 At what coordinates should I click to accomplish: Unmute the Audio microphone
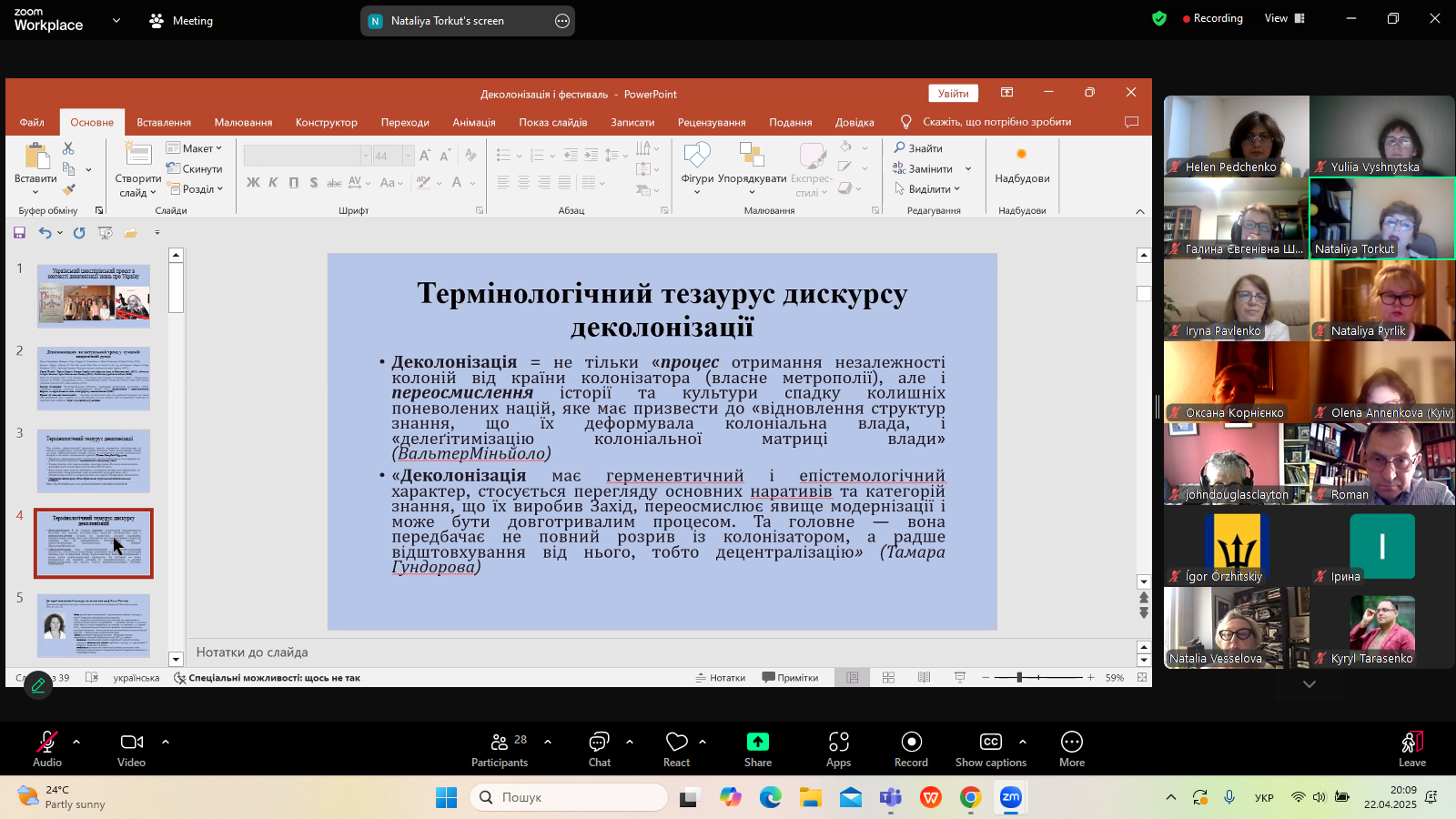(x=46, y=743)
